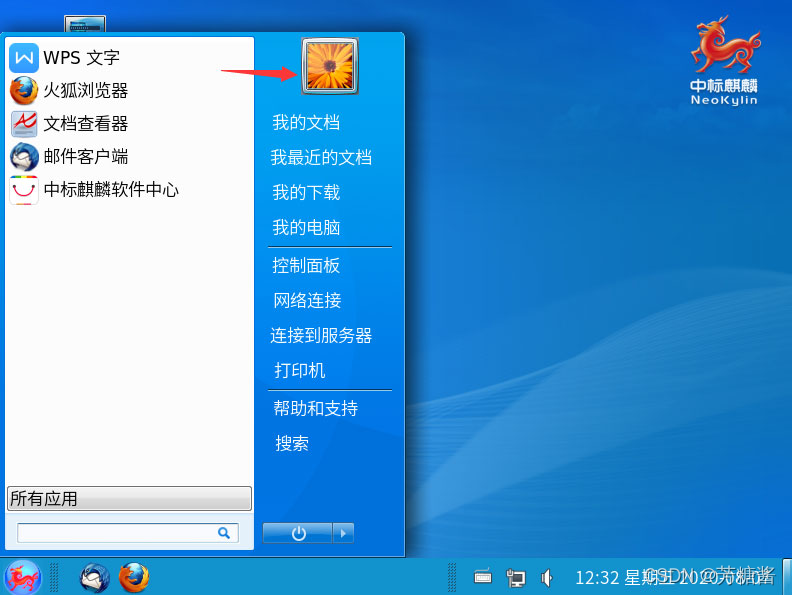Screen dimensions: 792x595
Task: Open 帮助和支持
Action: click(x=316, y=408)
